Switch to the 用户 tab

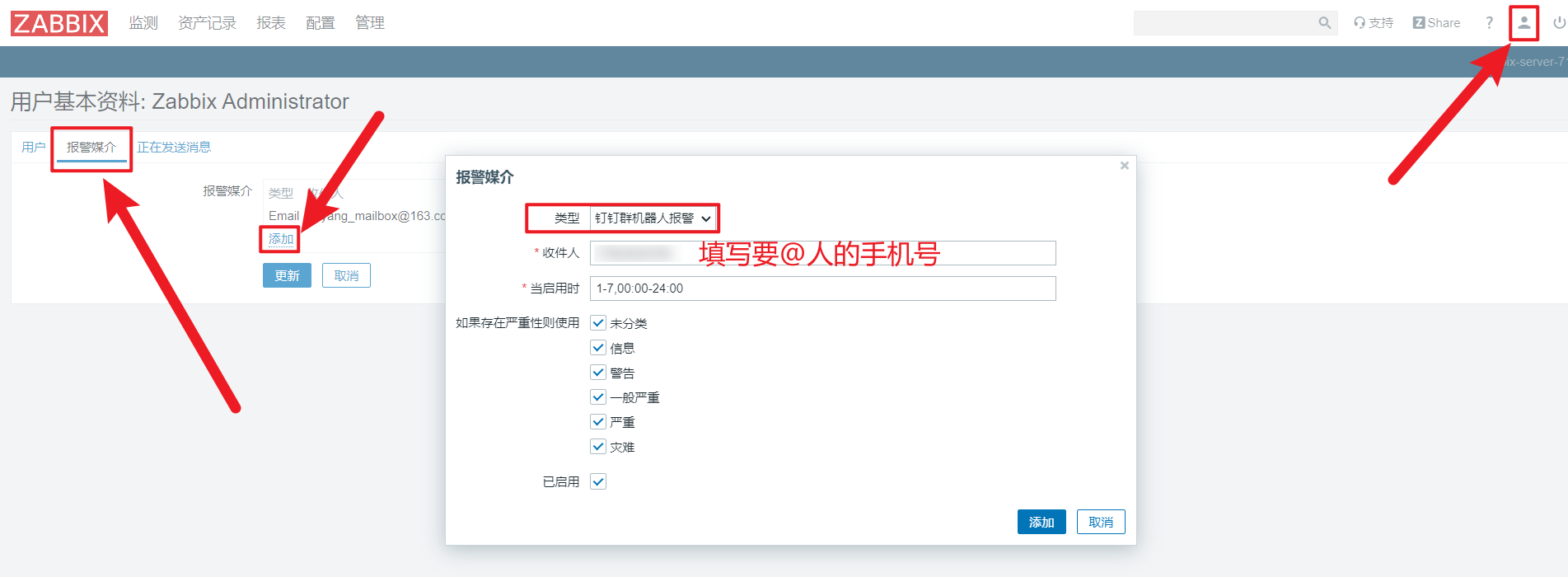(x=34, y=147)
